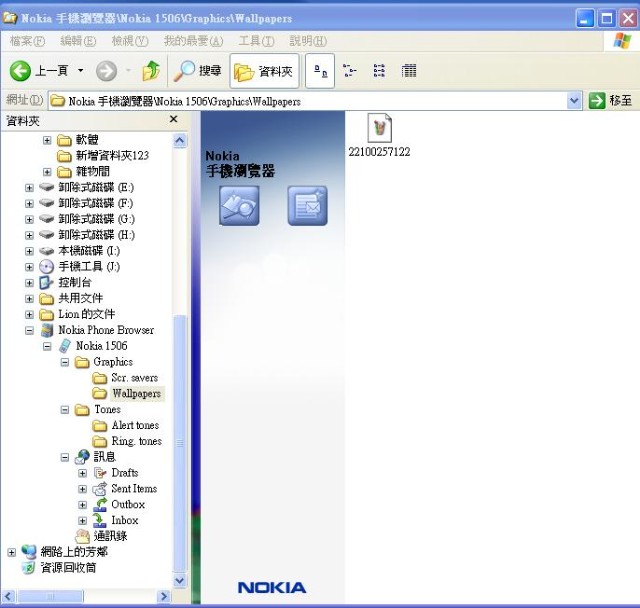Open the 工具 menu
Viewport: 640px width, 608px height.
(256, 41)
